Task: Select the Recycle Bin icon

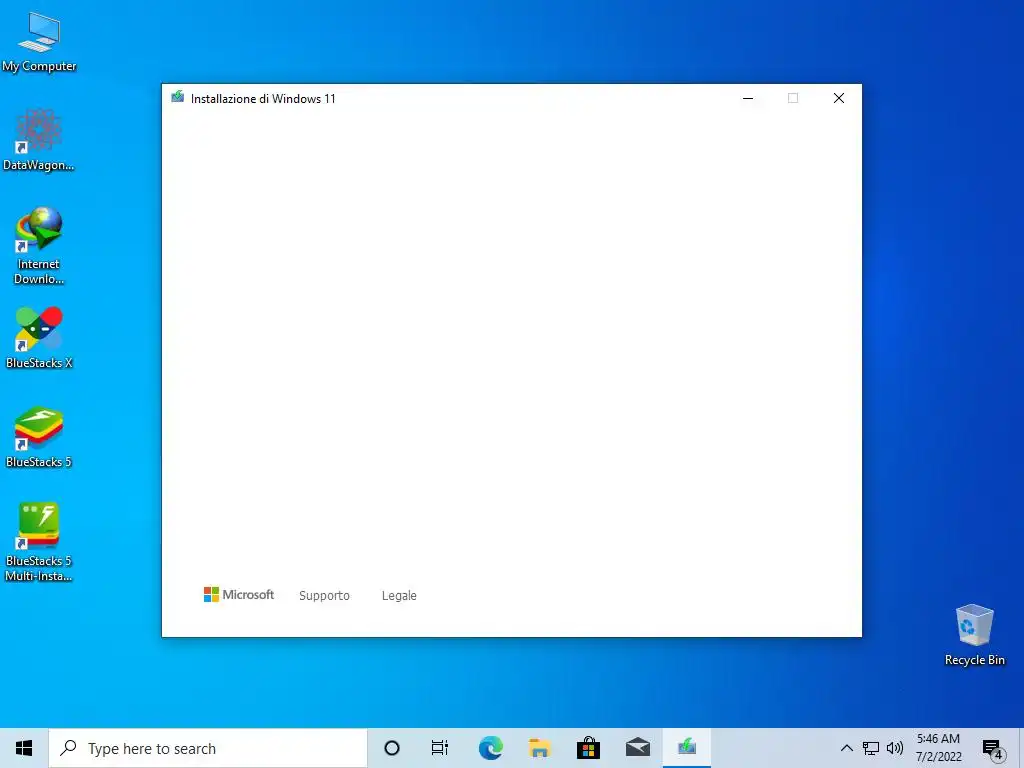Action: click(974, 635)
